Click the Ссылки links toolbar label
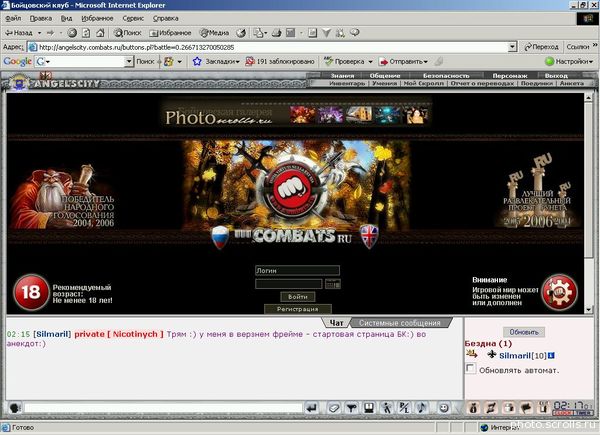Viewport: 600px width, 435px height. (578, 47)
